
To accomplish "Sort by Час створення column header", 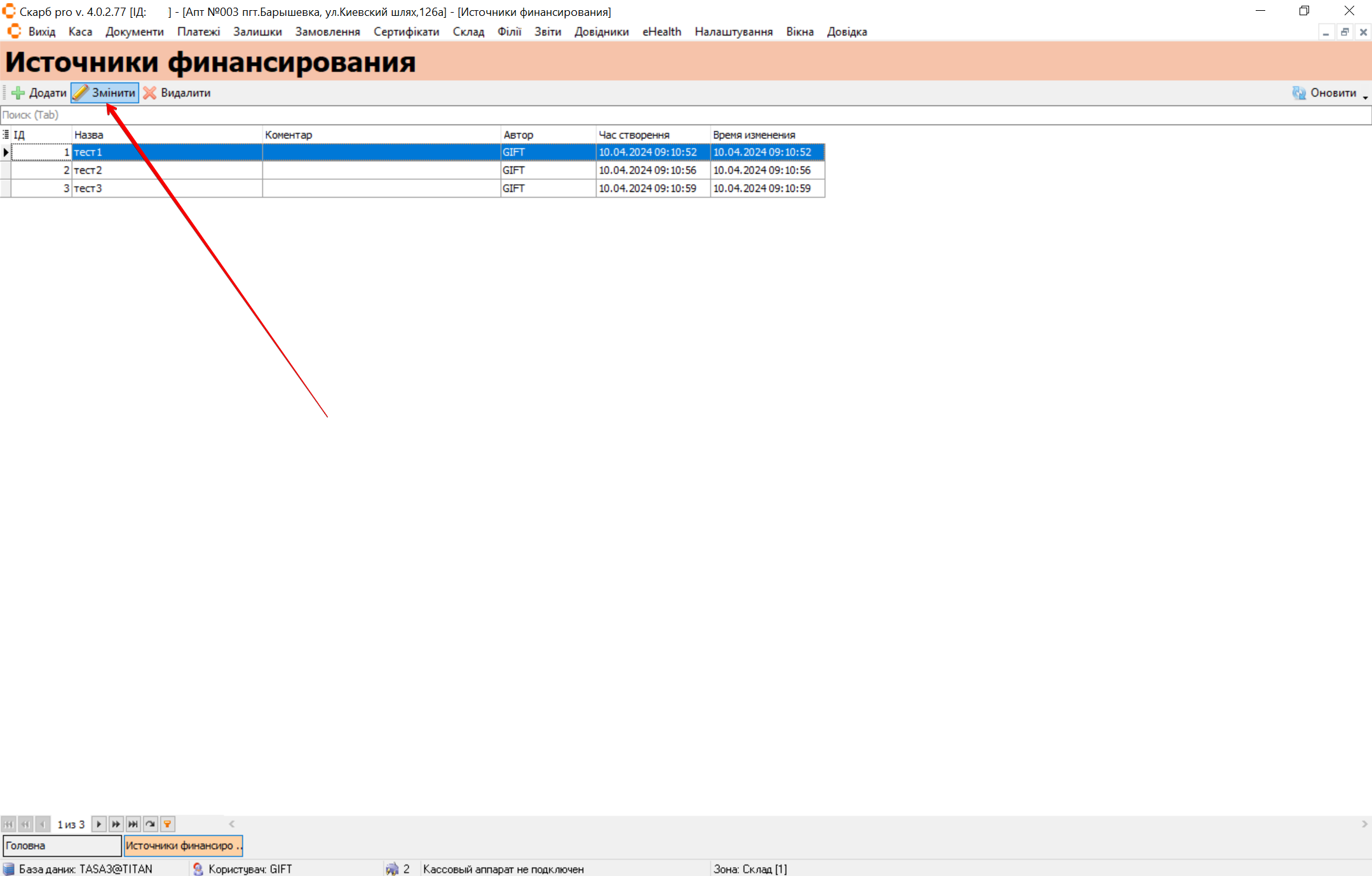I will (652, 135).
